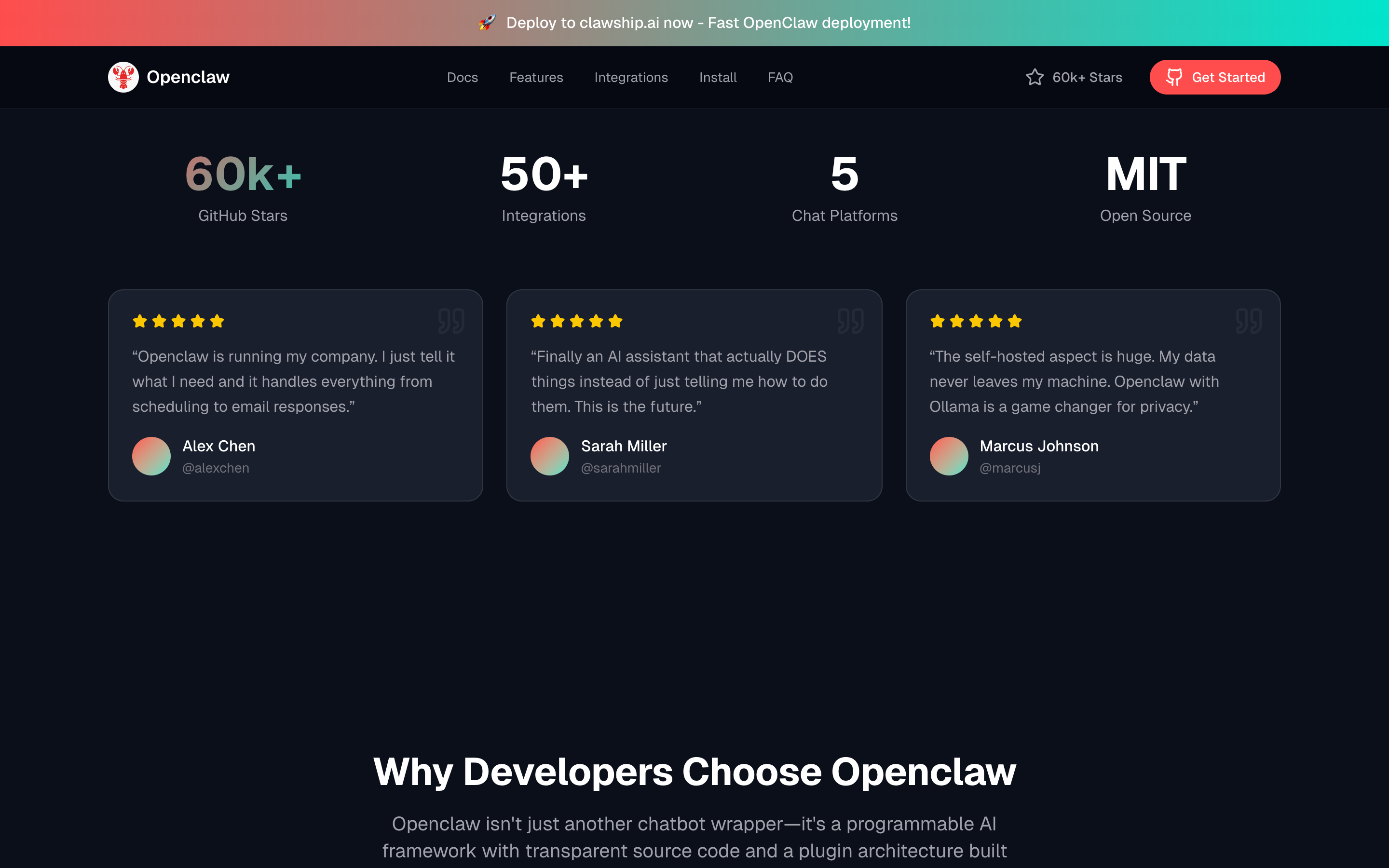1389x868 pixels.
Task: Select the Install nav link
Action: 718,77
